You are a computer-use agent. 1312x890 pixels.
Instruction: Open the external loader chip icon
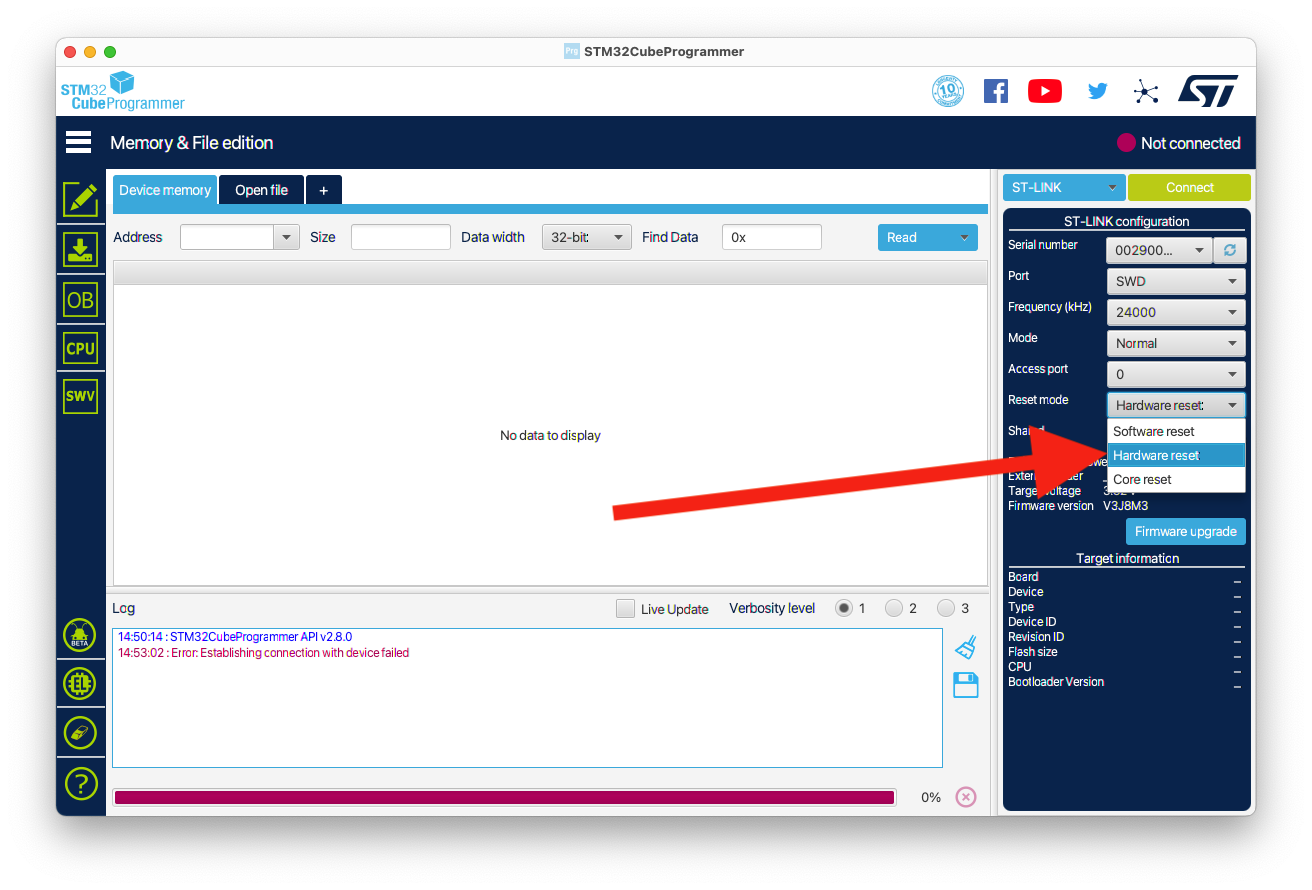pyautogui.click(x=80, y=684)
